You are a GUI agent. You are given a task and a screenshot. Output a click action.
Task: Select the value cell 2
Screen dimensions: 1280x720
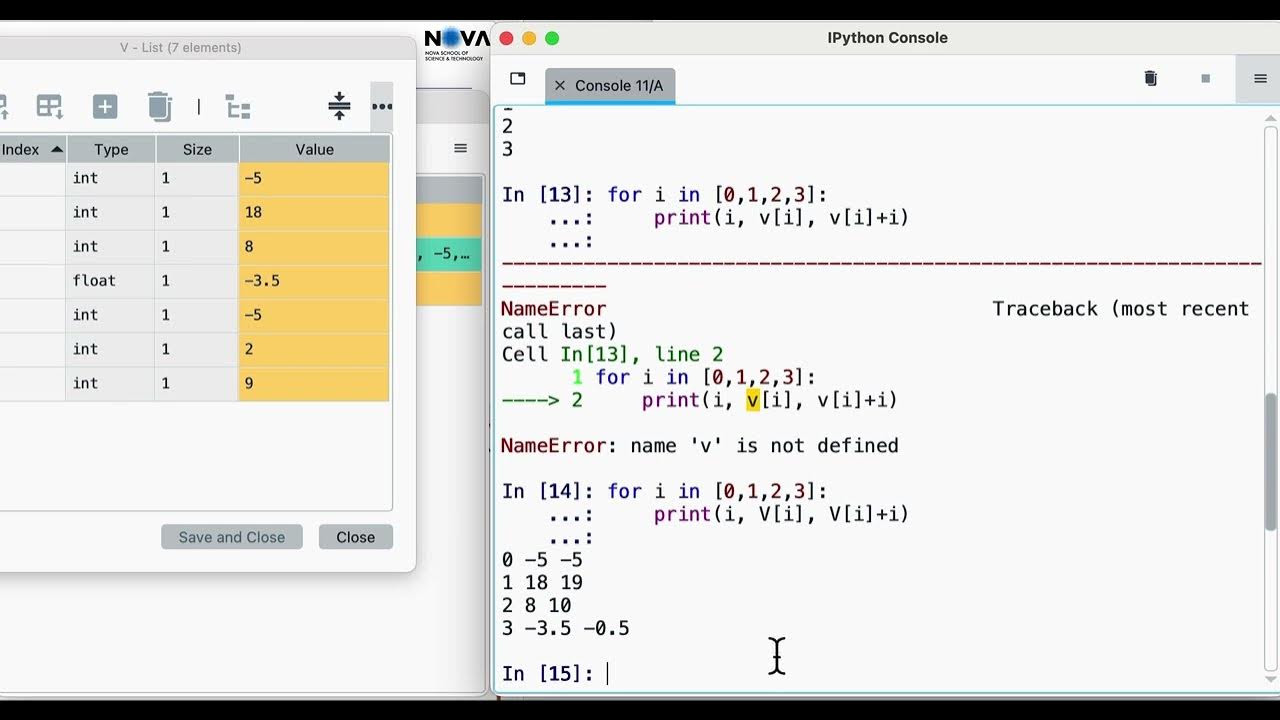[314, 349]
